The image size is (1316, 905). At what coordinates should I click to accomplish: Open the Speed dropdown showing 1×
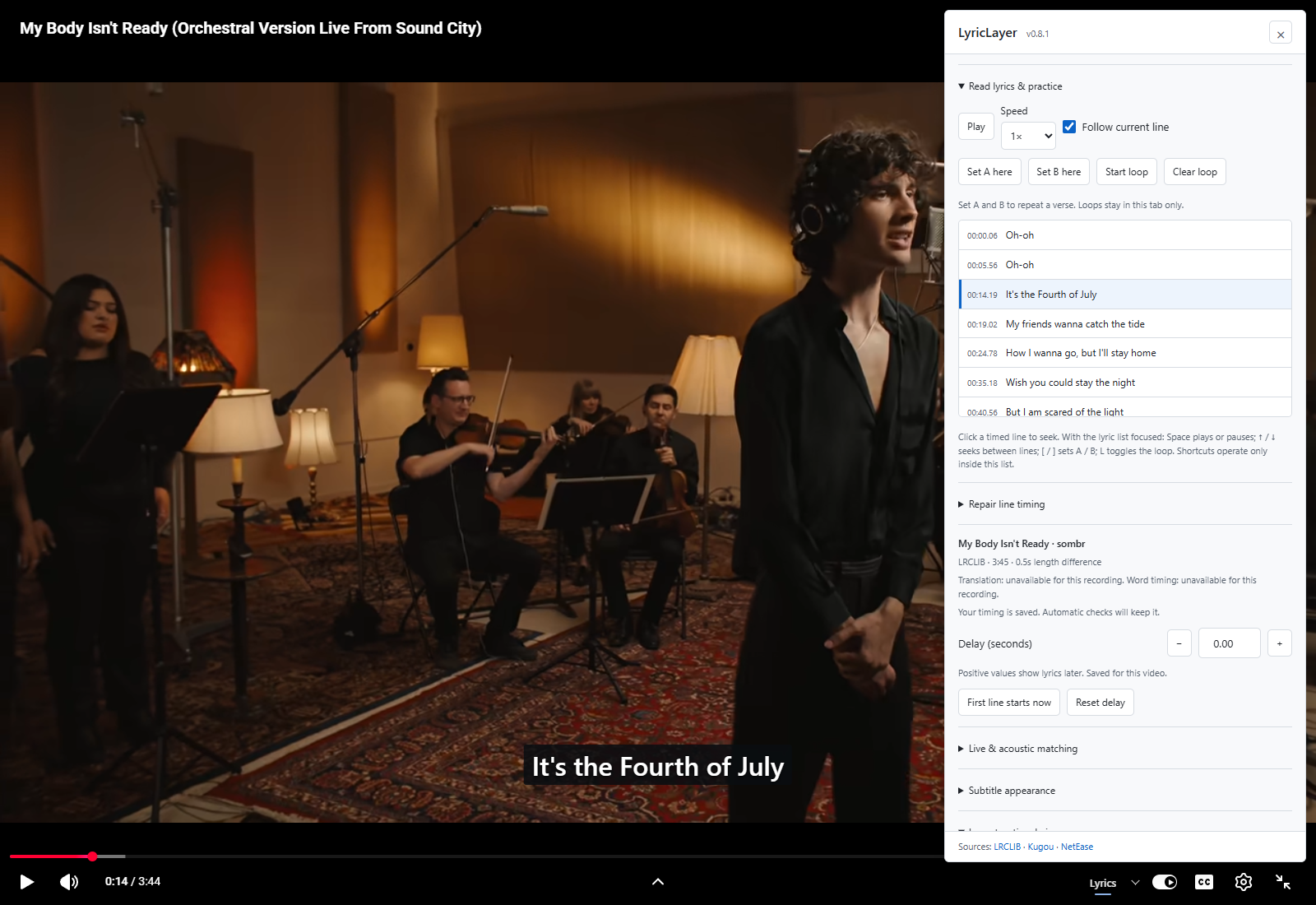point(1028,136)
